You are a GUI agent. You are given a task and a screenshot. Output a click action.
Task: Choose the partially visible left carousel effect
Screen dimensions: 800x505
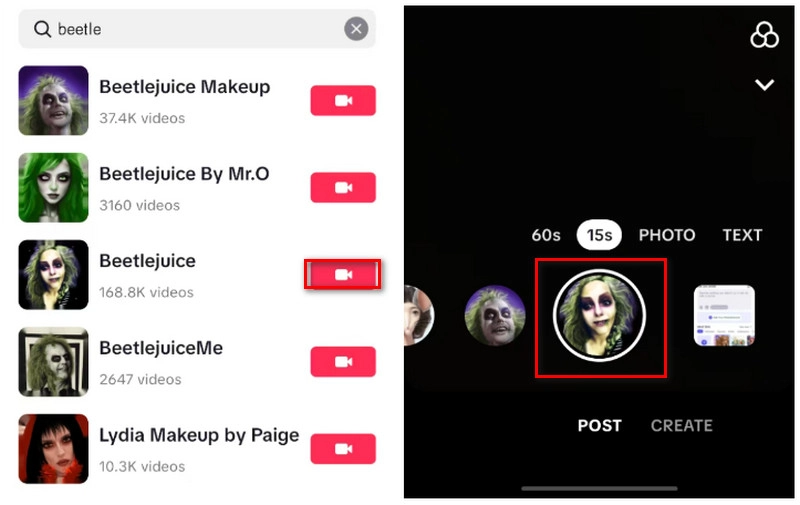419,316
